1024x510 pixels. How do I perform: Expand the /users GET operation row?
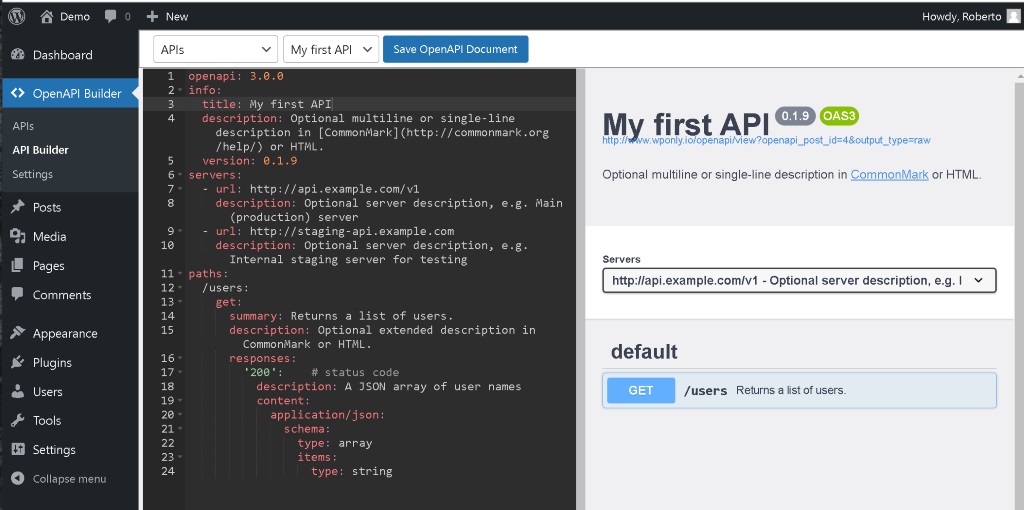coord(799,390)
